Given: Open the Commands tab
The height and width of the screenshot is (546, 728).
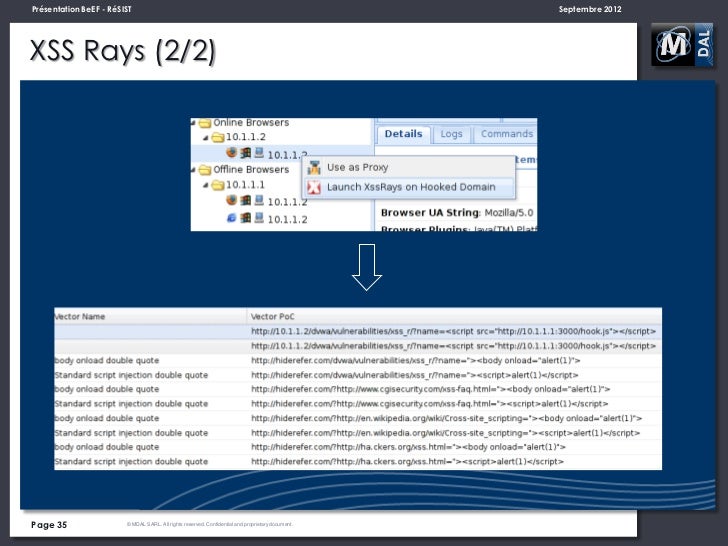Looking at the screenshot, I should (x=505, y=134).
